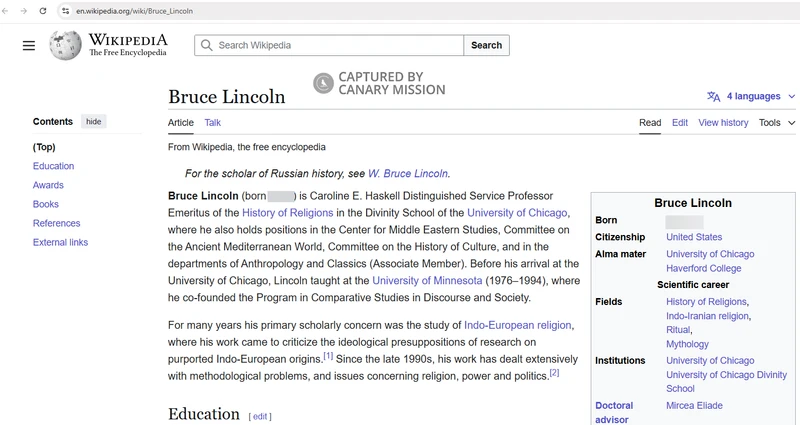Click the browser forward arrow
800x425 pixels.
pos(24,11)
